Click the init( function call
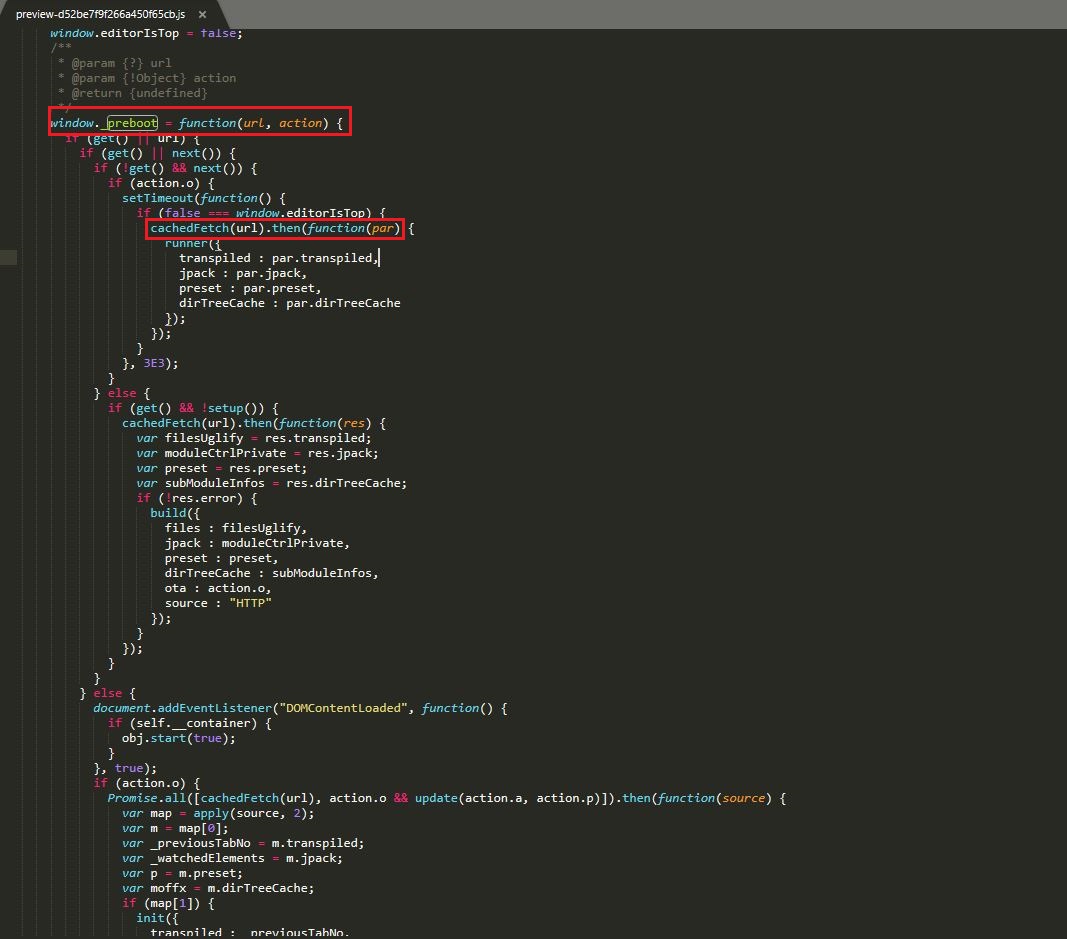The height and width of the screenshot is (939, 1067). point(153,918)
